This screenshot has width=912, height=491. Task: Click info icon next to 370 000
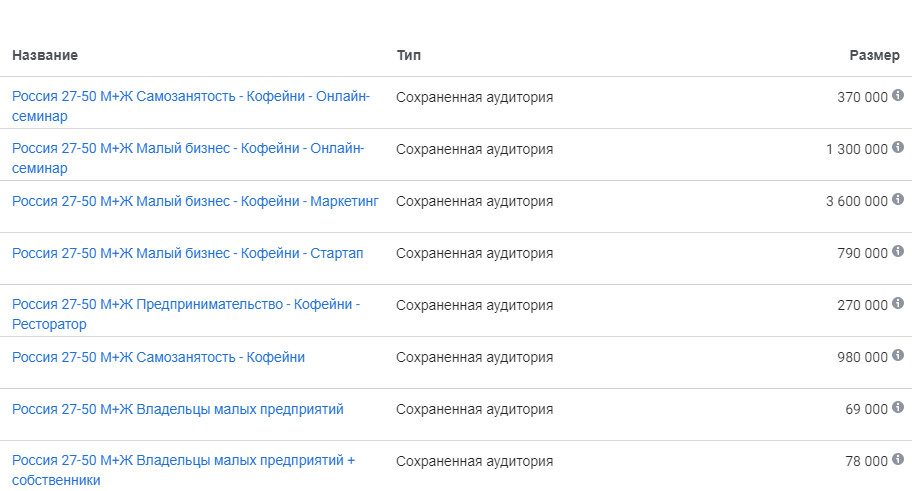[x=898, y=95]
